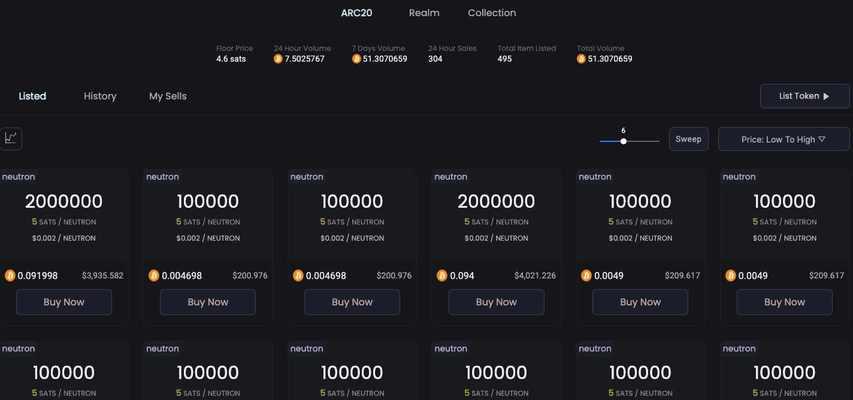This screenshot has height=400, width=853.
Task: Click the bitcoin icon beside Total Volume value
Action: coord(581,59)
